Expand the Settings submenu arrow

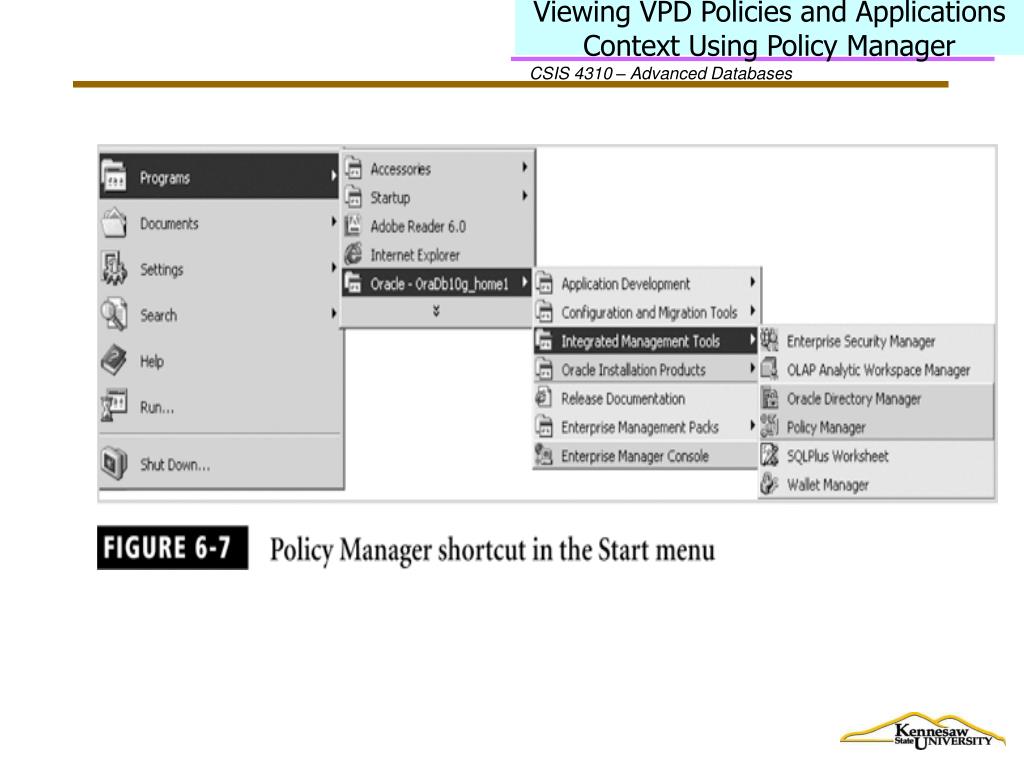pos(333,268)
